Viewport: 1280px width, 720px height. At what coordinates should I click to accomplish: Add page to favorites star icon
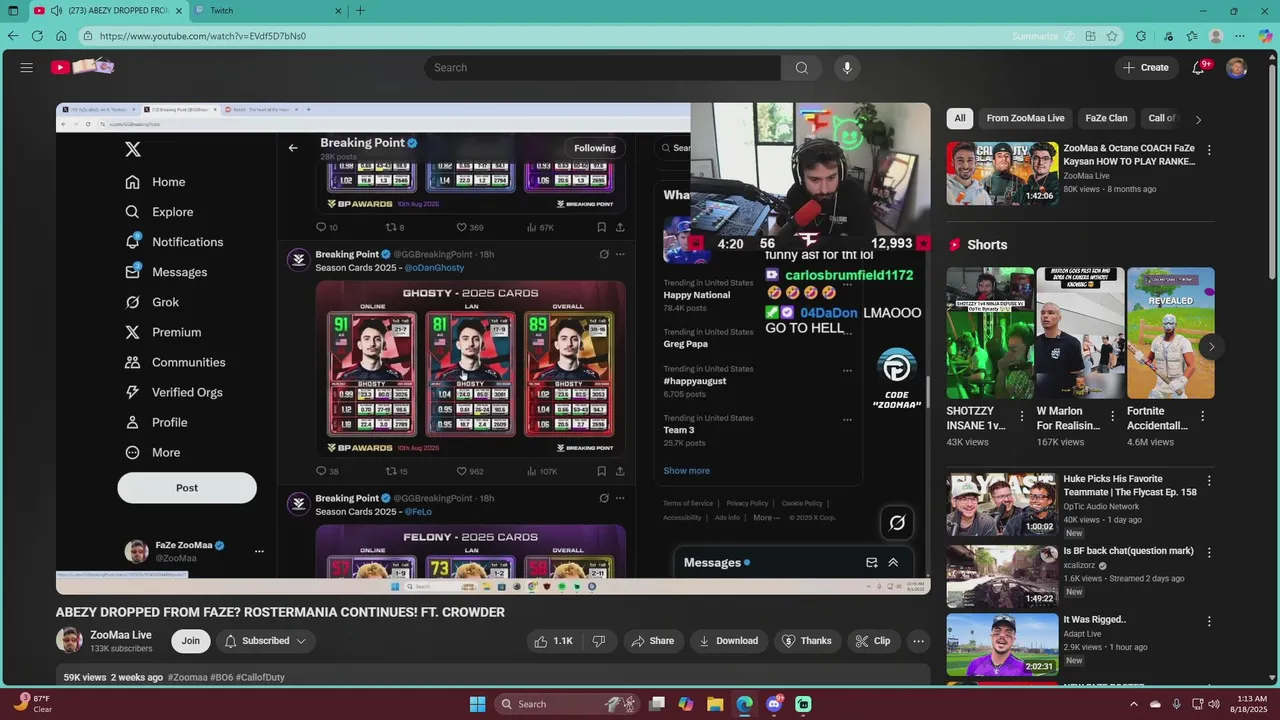(x=1112, y=36)
